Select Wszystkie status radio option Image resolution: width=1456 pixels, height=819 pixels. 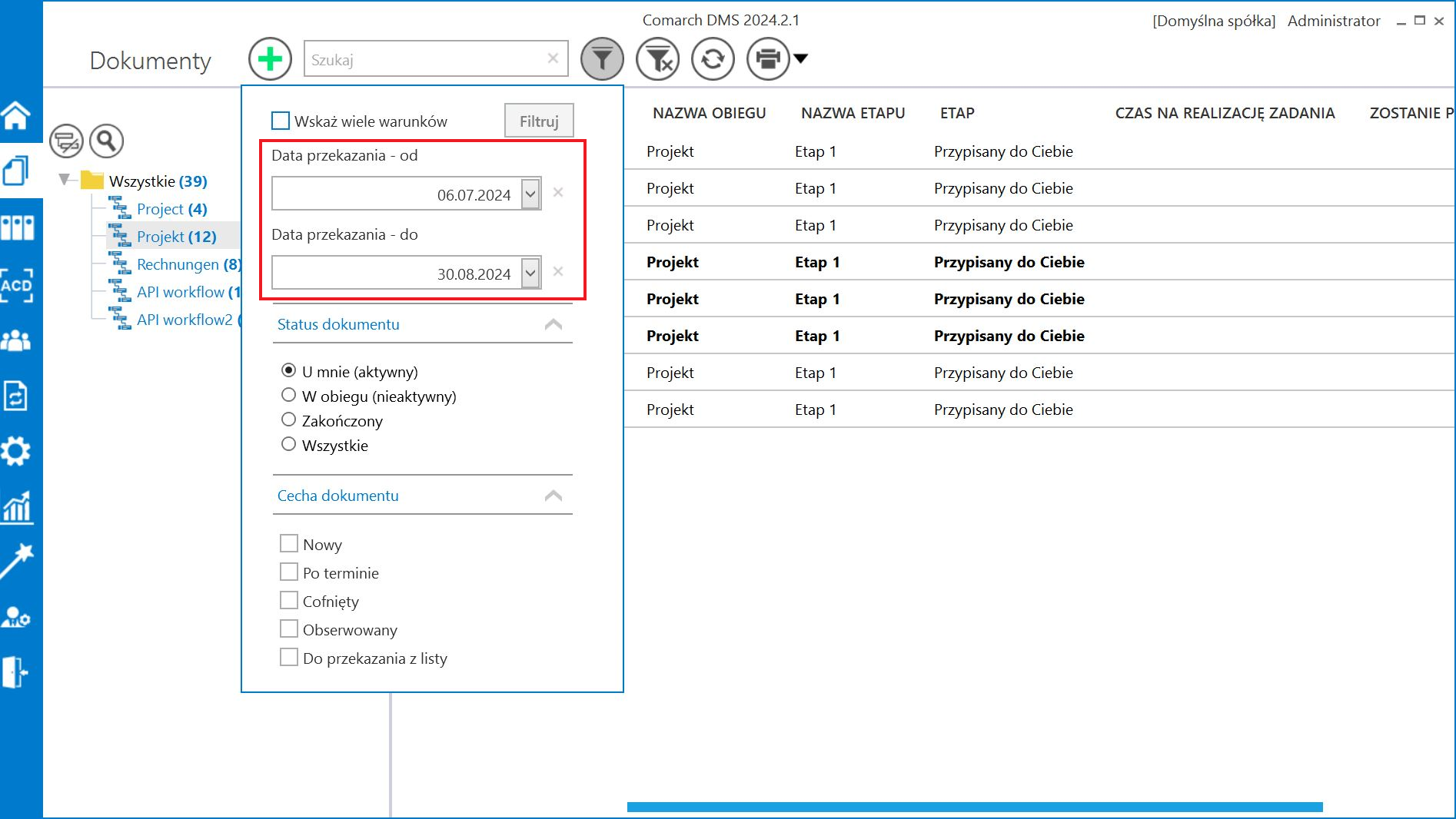pos(288,444)
